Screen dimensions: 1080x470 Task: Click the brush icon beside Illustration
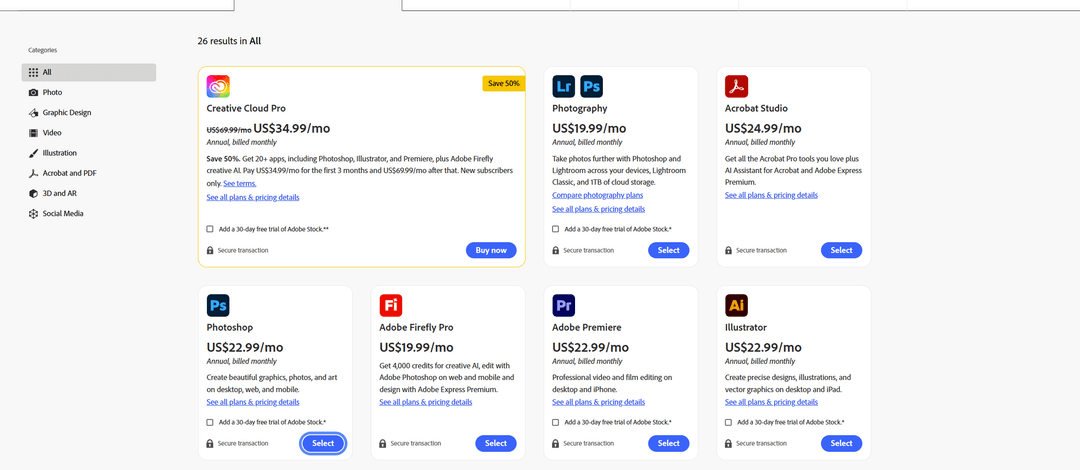[x=33, y=153]
